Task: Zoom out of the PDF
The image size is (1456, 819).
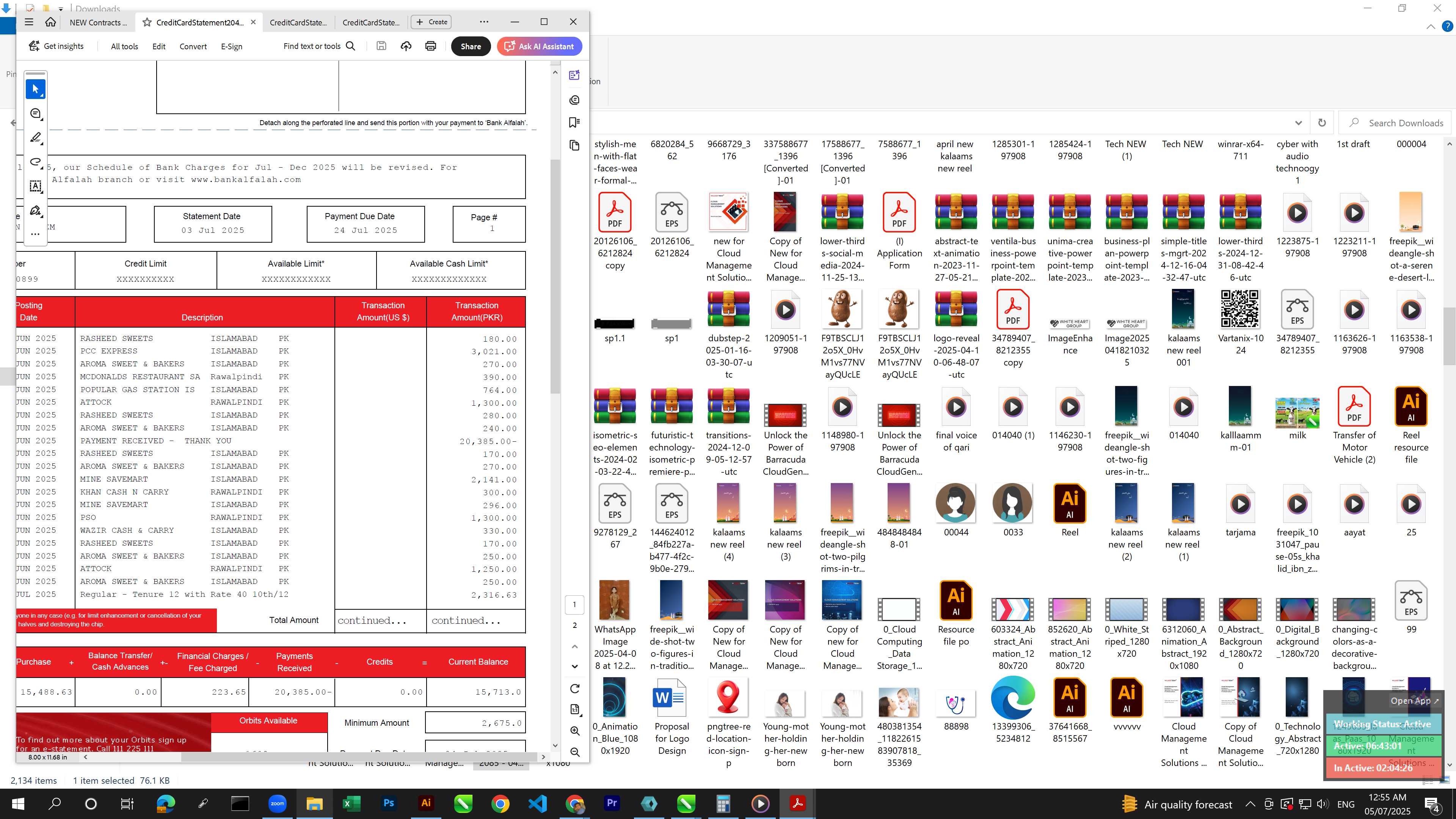Action: coord(575,752)
